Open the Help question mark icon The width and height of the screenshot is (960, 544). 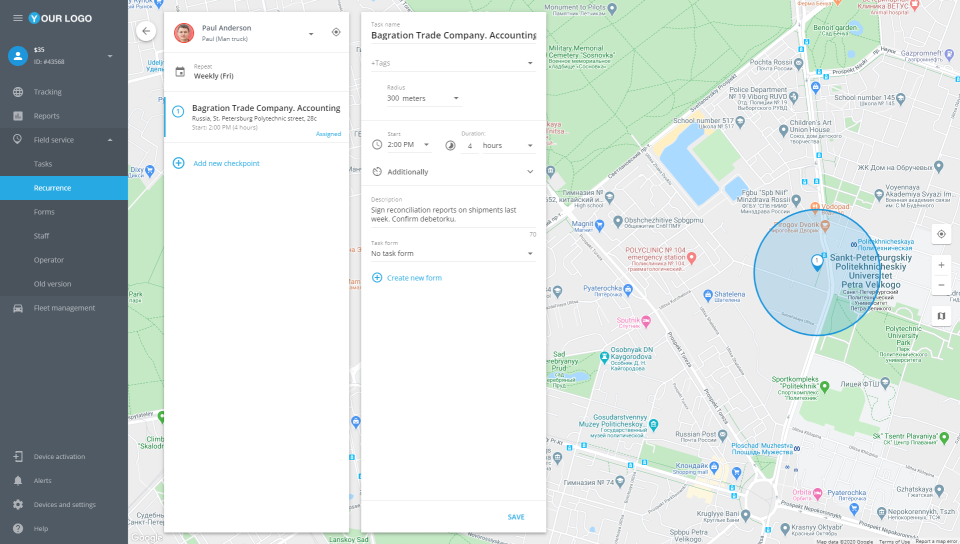tap(18, 528)
